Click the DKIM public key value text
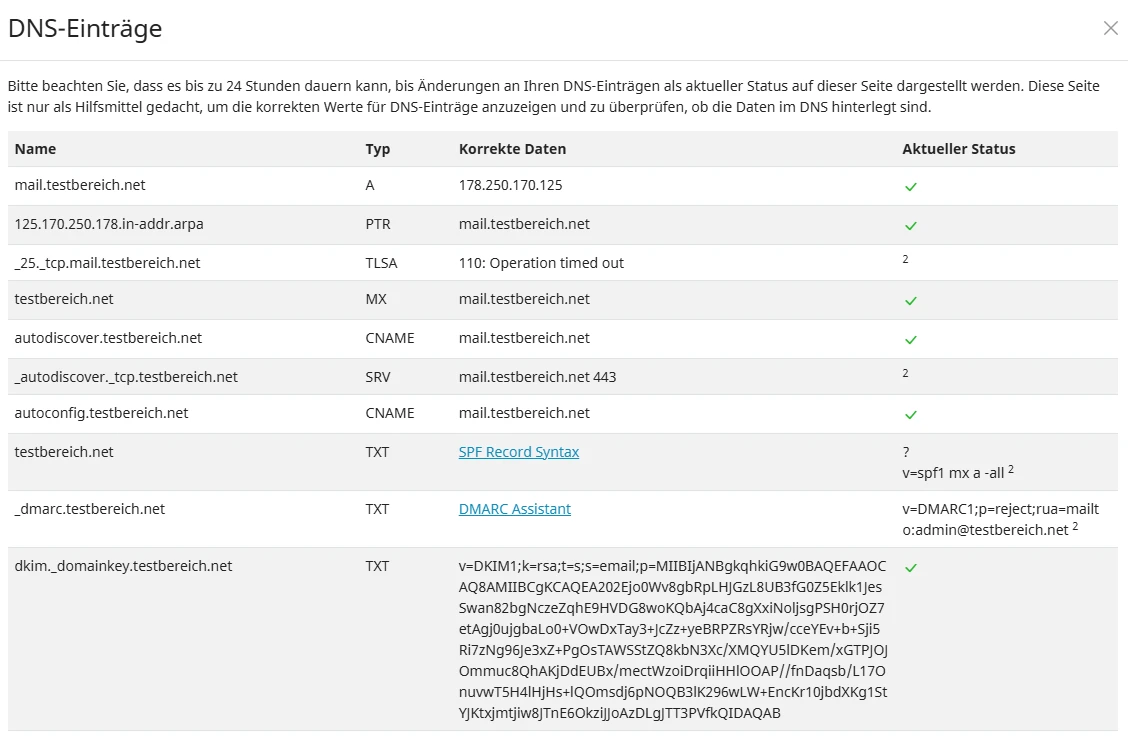The height and width of the screenshot is (739, 1128). (x=673, y=640)
